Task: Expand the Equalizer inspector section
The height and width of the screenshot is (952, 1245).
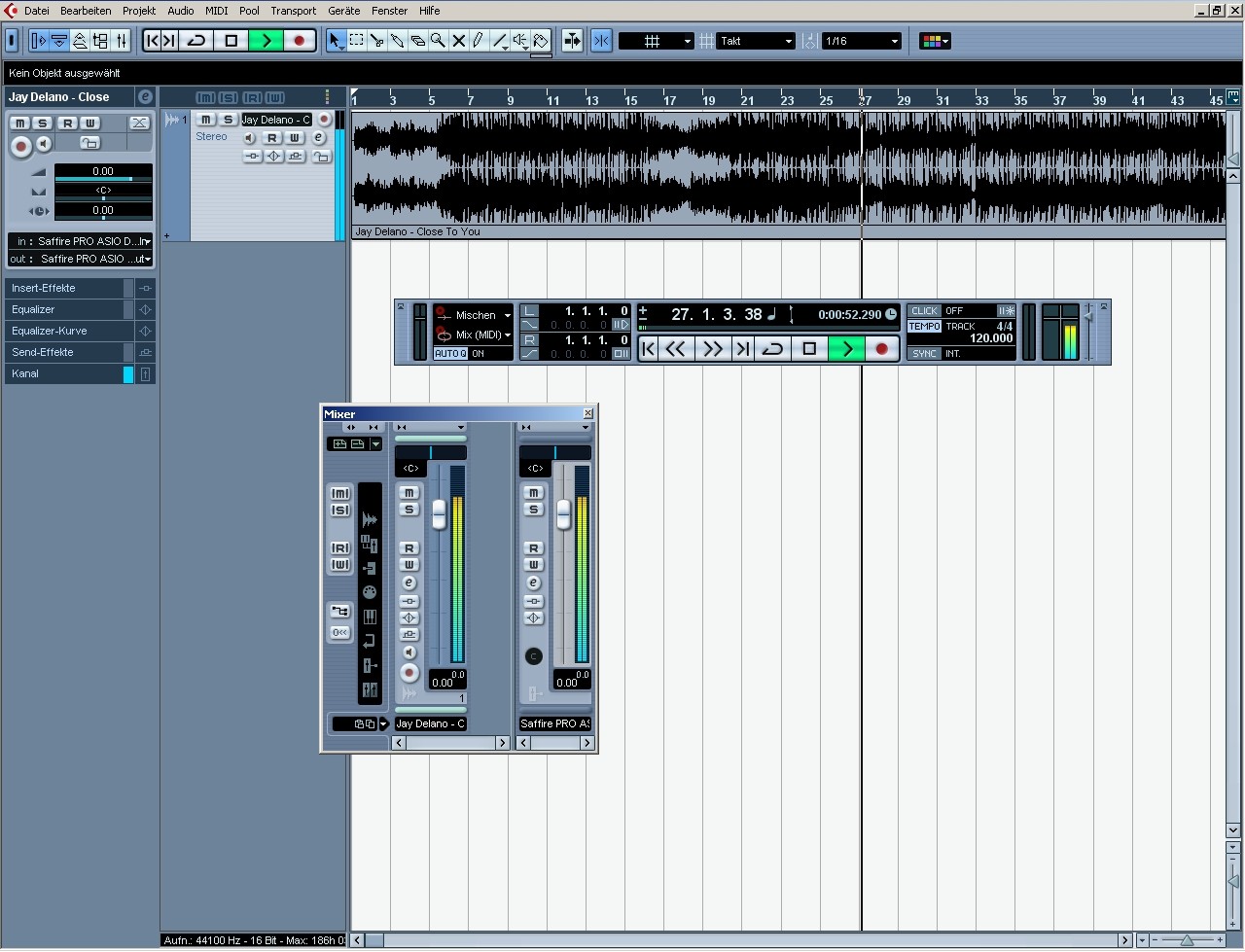Action: pyautogui.click(x=80, y=309)
